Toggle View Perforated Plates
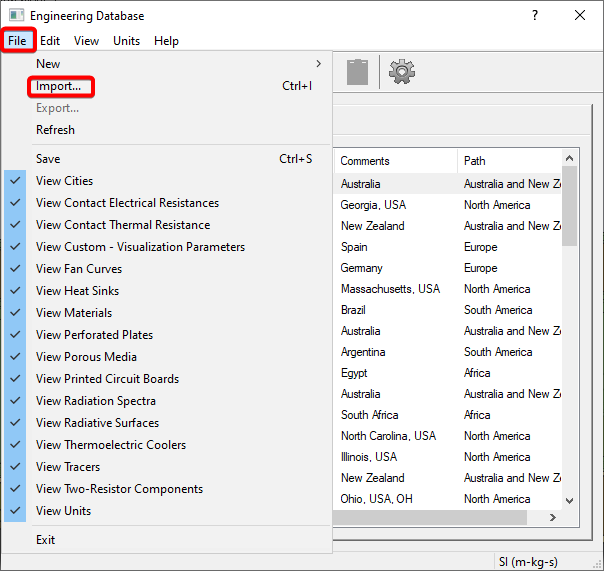Screen dimensions: 604x571 168,334
